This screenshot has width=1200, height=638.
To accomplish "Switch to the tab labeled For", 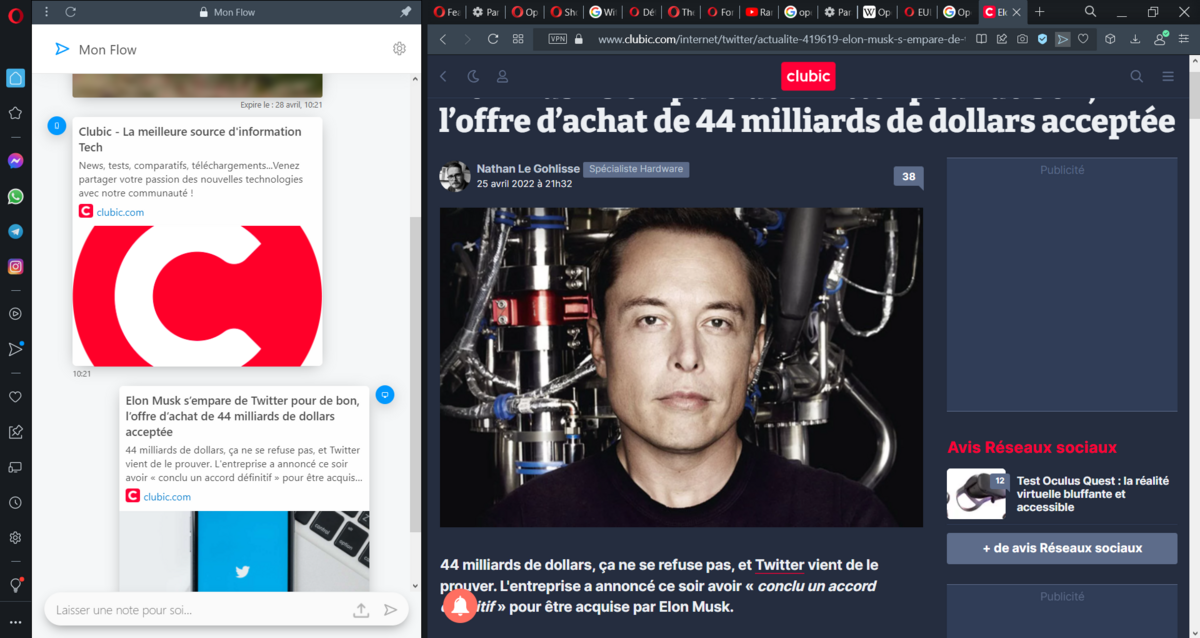I will pyautogui.click(x=721, y=12).
